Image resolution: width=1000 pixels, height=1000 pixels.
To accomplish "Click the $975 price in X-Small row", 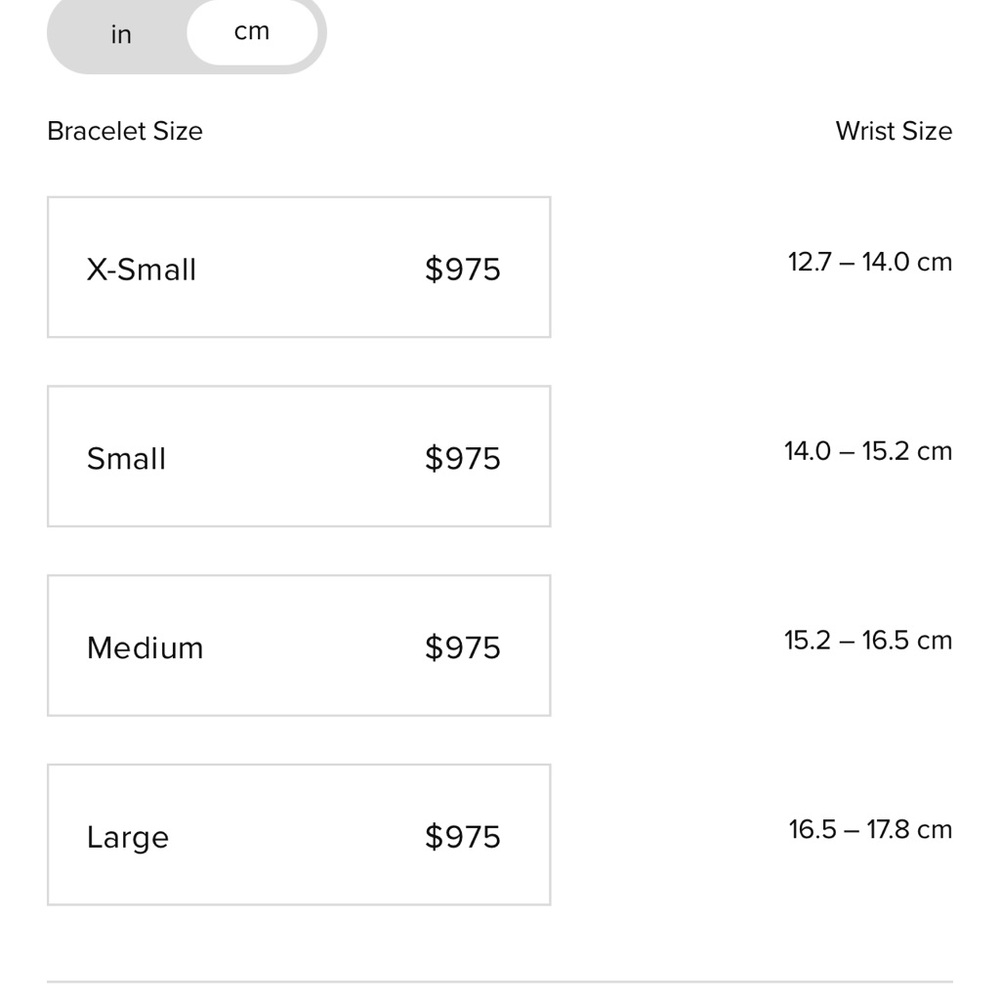I will point(462,270).
